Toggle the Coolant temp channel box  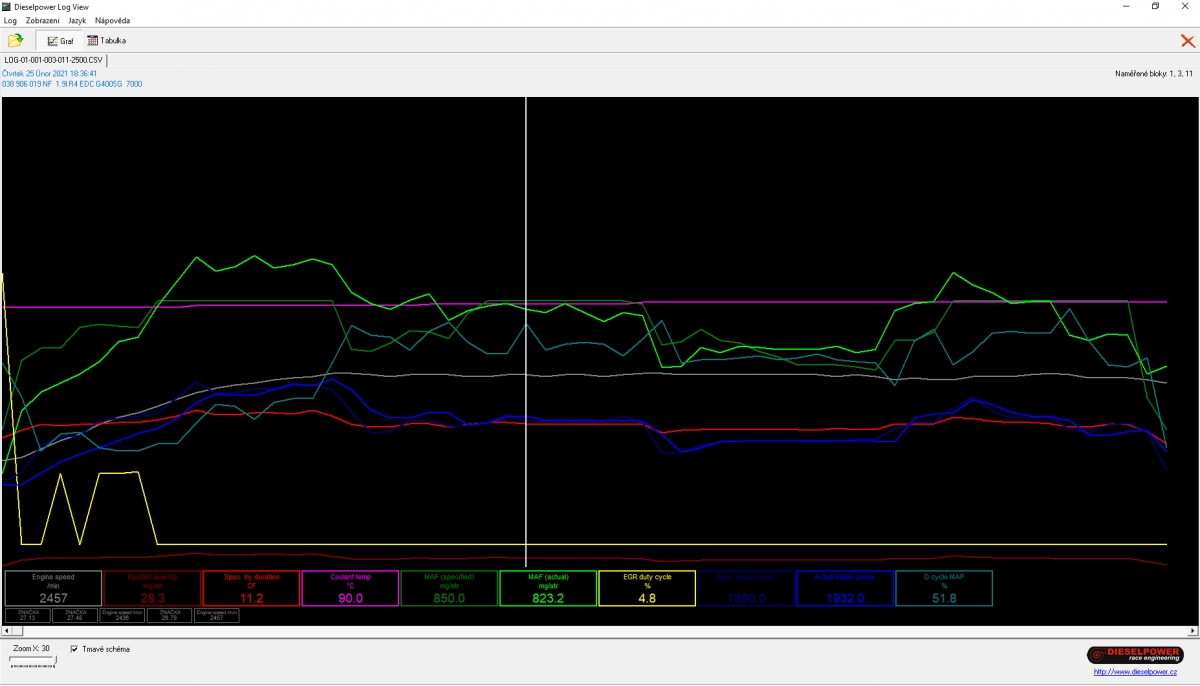coord(350,588)
